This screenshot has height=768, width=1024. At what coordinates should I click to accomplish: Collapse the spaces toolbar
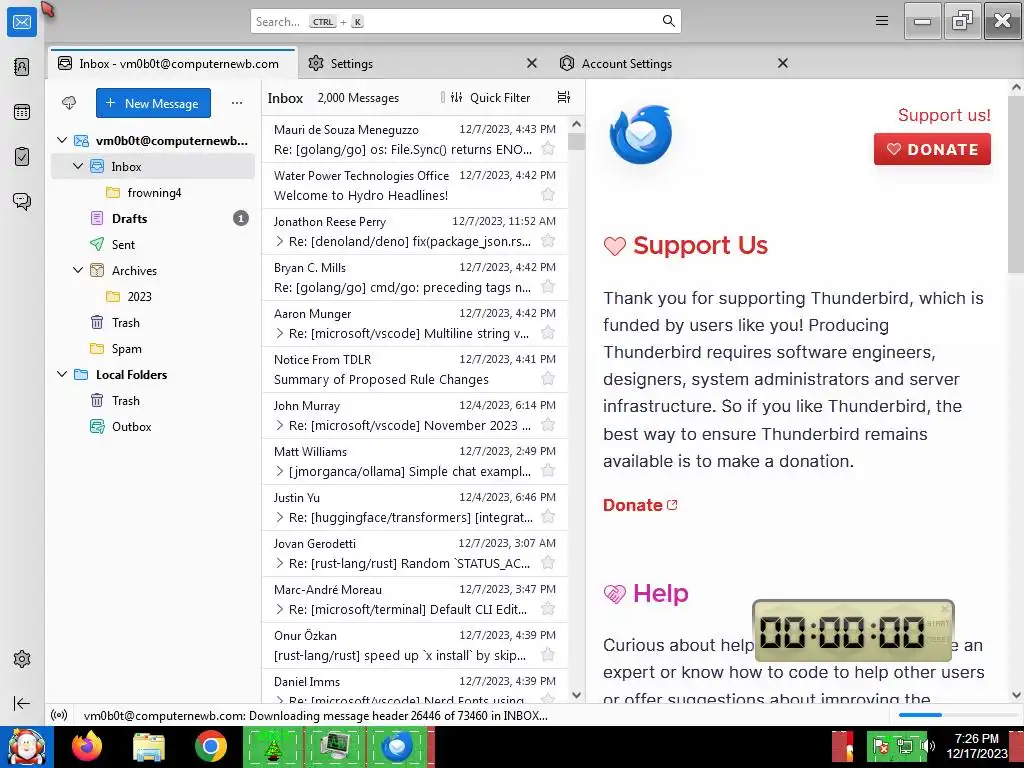coord(22,703)
